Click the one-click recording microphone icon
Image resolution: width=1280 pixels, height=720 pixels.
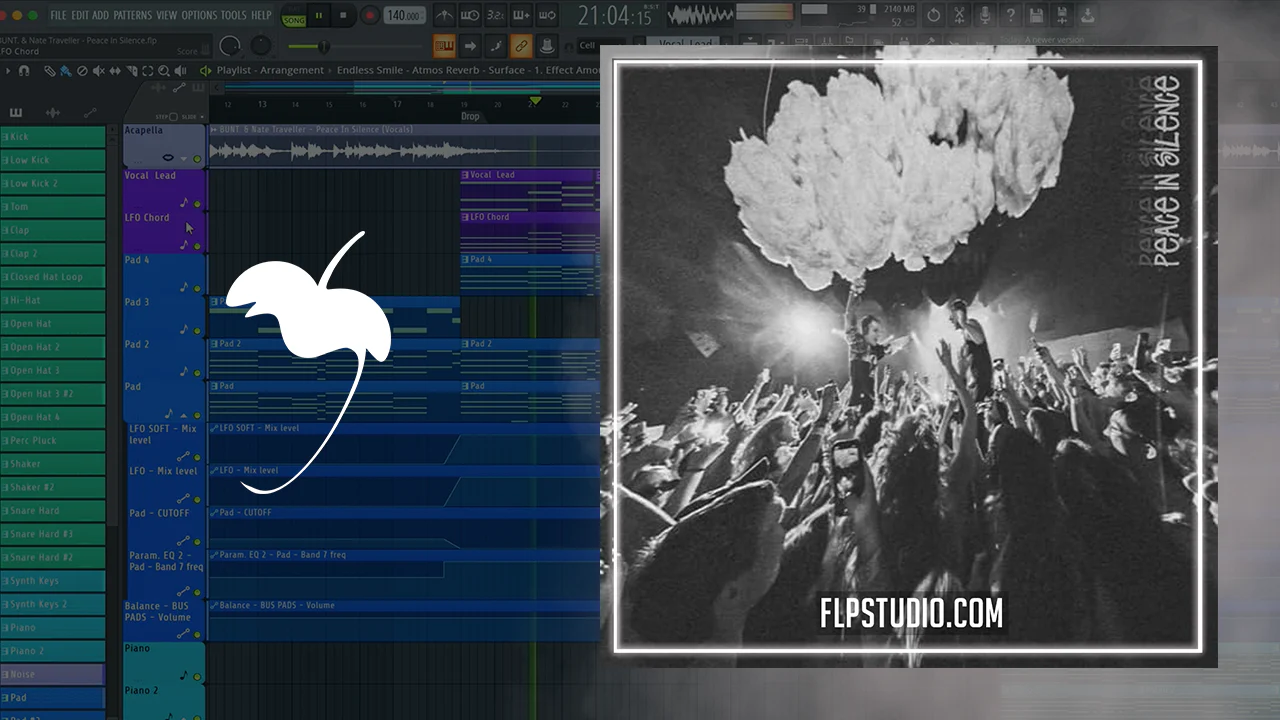985,15
